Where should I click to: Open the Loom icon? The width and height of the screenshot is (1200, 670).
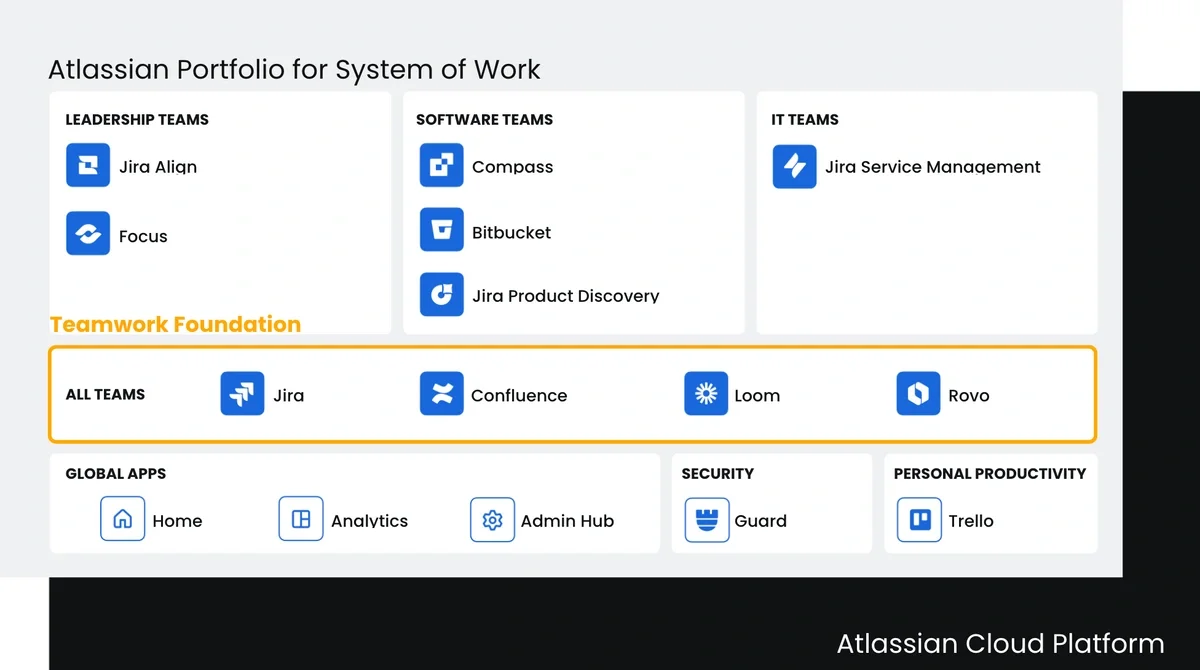point(706,393)
